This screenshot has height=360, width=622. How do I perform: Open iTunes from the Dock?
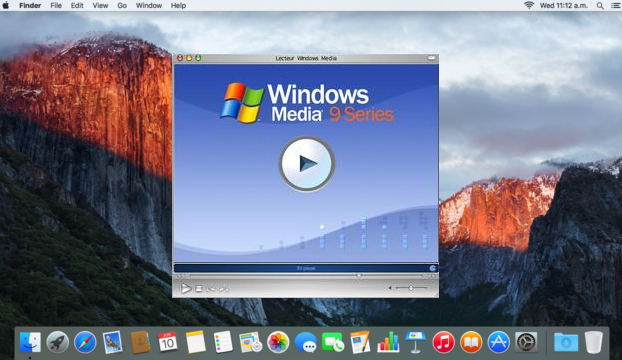pos(443,342)
